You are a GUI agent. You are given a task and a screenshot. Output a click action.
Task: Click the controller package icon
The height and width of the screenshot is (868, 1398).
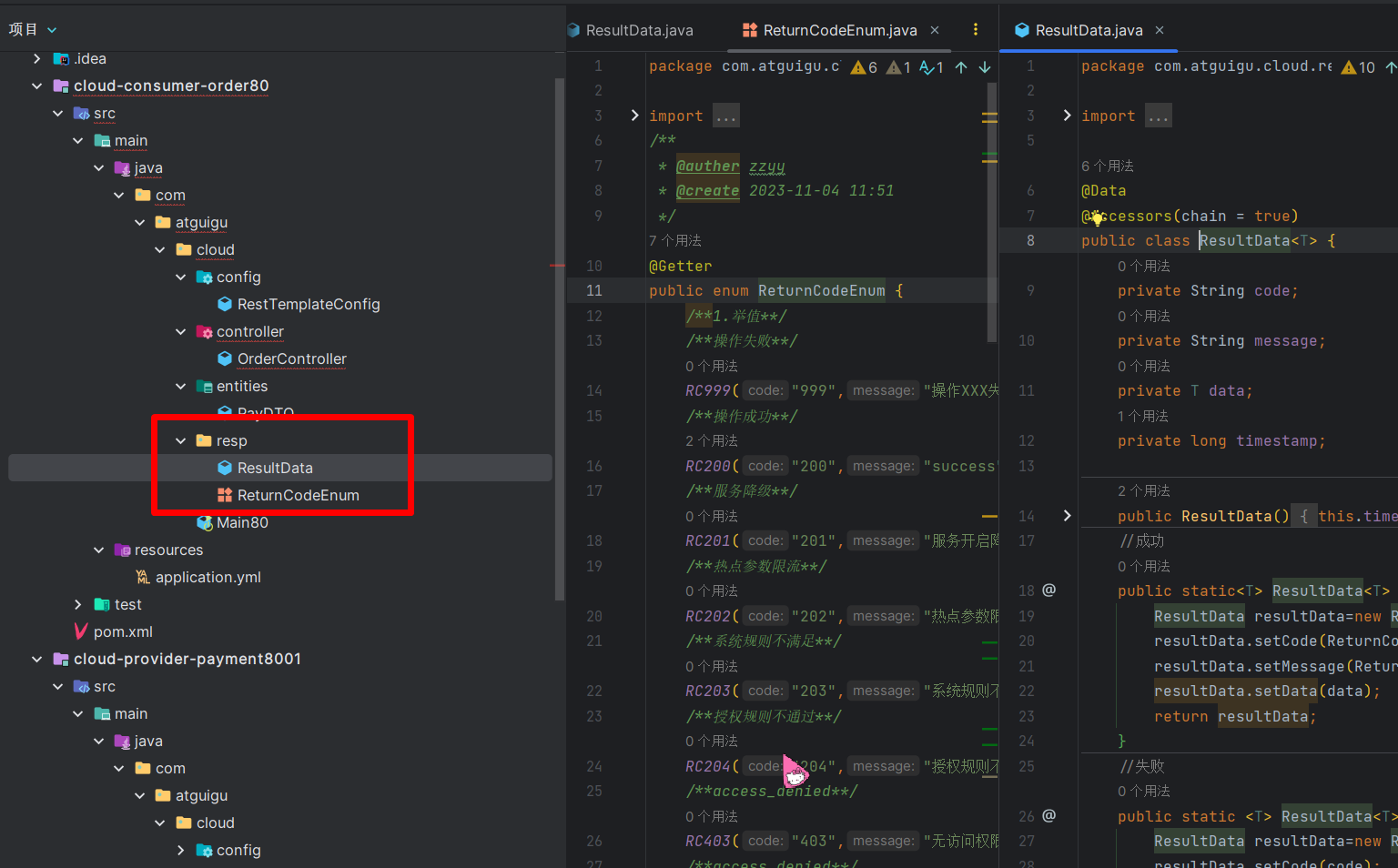pyautogui.click(x=205, y=331)
